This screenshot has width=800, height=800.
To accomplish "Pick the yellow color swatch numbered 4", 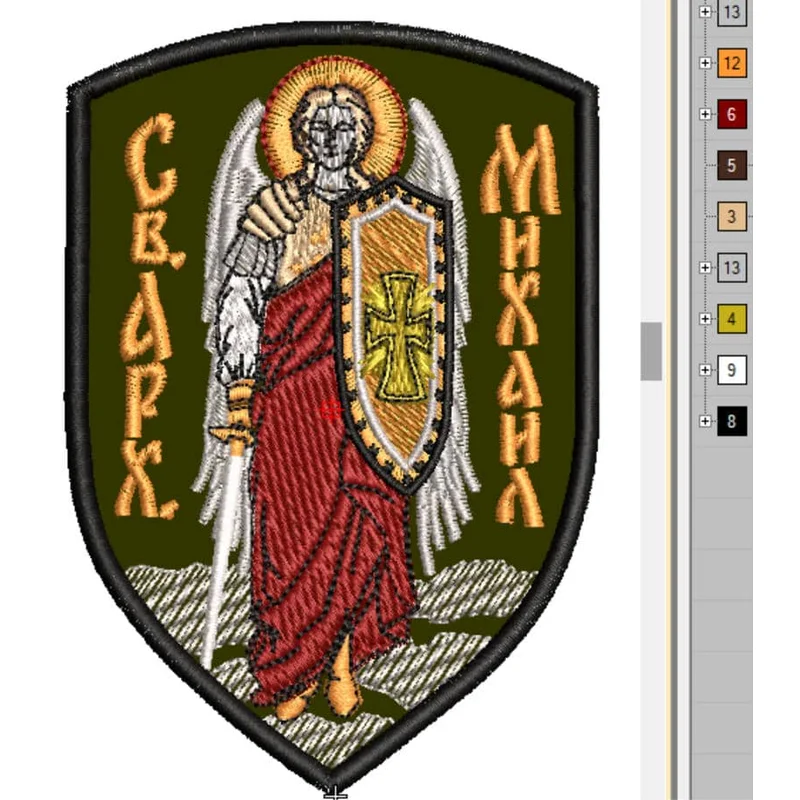I will pos(732,319).
